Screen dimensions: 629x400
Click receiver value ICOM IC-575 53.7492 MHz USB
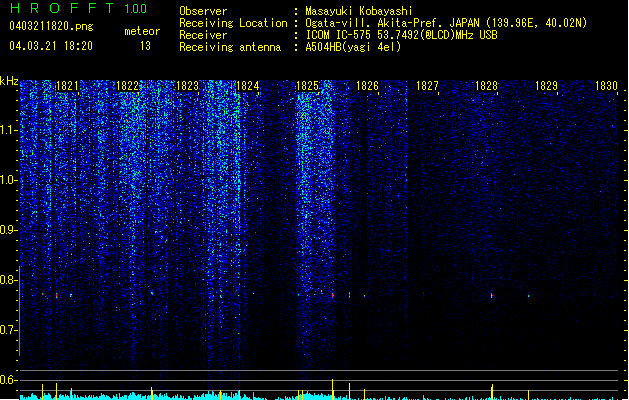tap(402, 35)
